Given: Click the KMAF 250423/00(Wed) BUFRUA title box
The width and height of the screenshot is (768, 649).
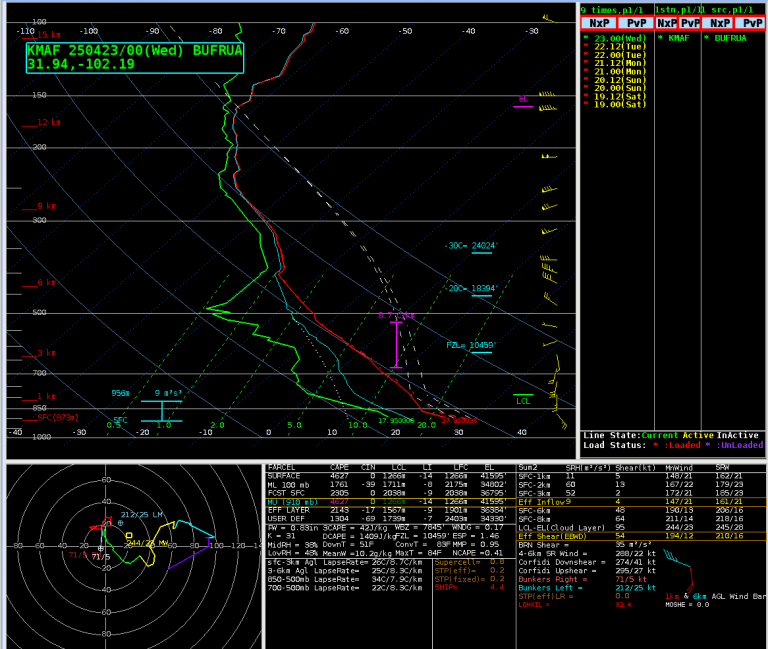Looking at the screenshot, I should click(x=135, y=58).
